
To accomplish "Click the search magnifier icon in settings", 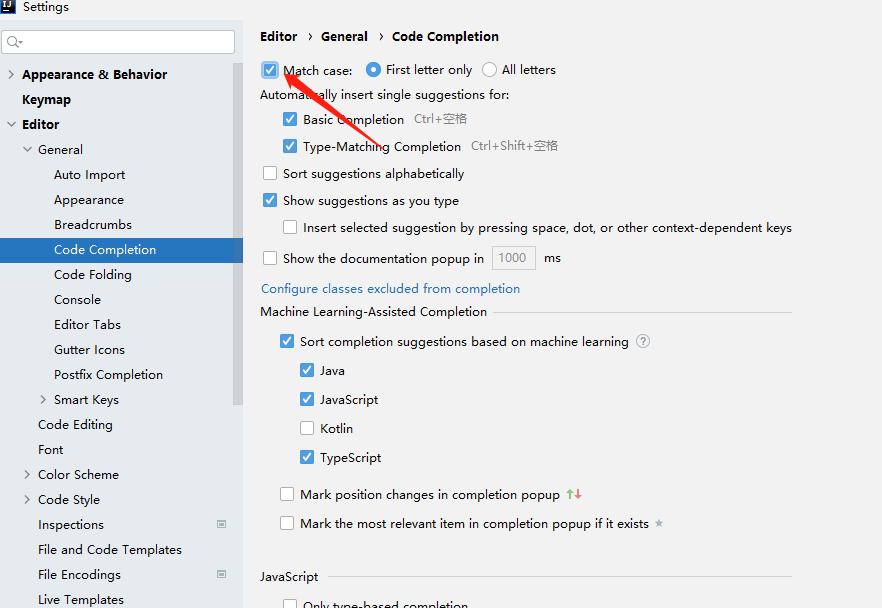I will tap(14, 42).
